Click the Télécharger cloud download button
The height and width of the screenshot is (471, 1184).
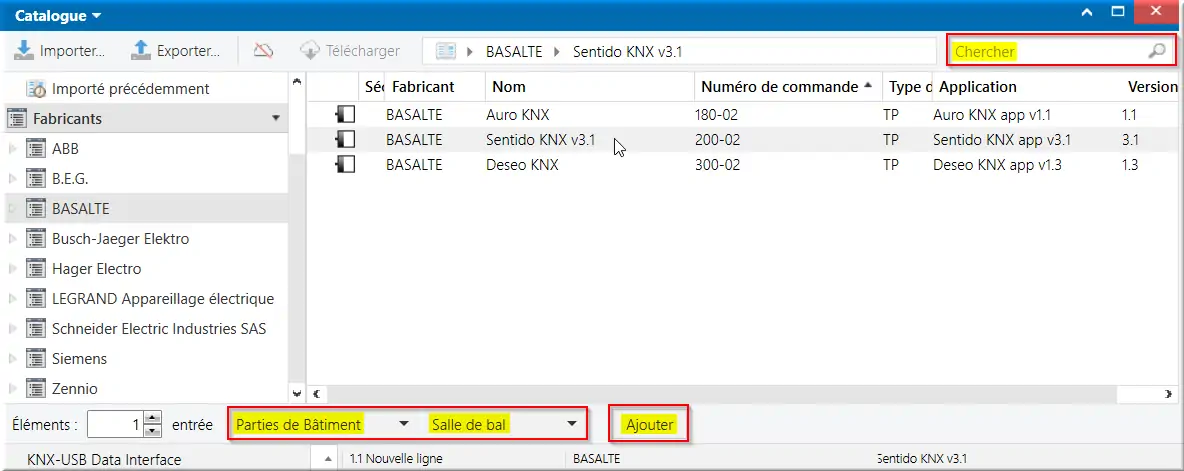pos(350,51)
